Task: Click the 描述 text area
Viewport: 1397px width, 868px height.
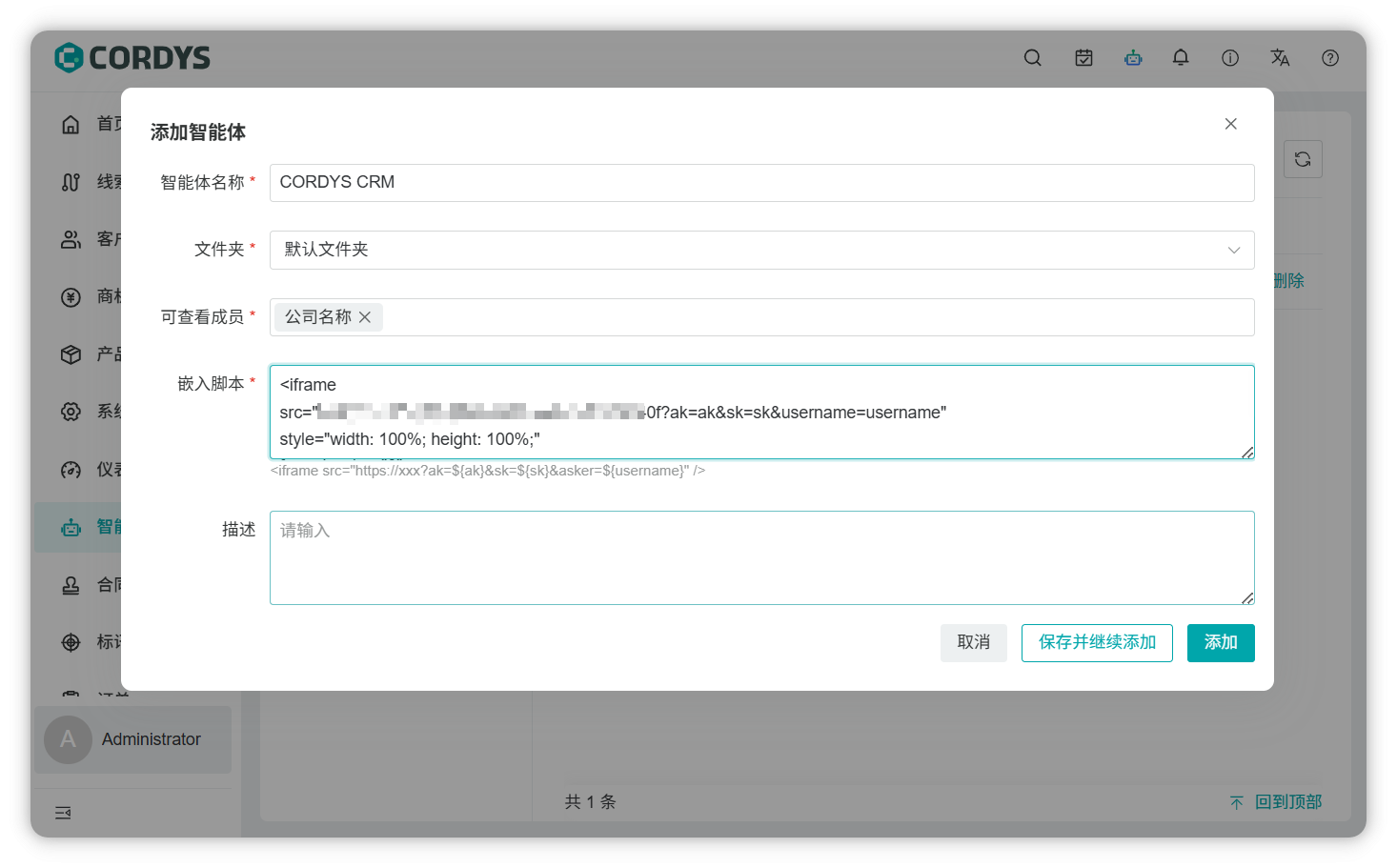Action: pyautogui.click(x=761, y=557)
